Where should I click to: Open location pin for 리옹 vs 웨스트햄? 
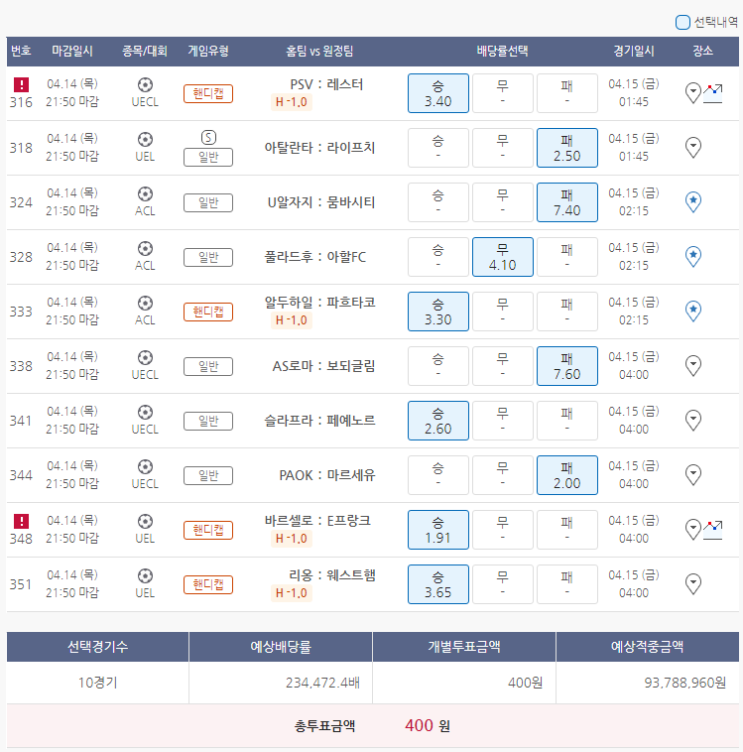click(693, 584)
